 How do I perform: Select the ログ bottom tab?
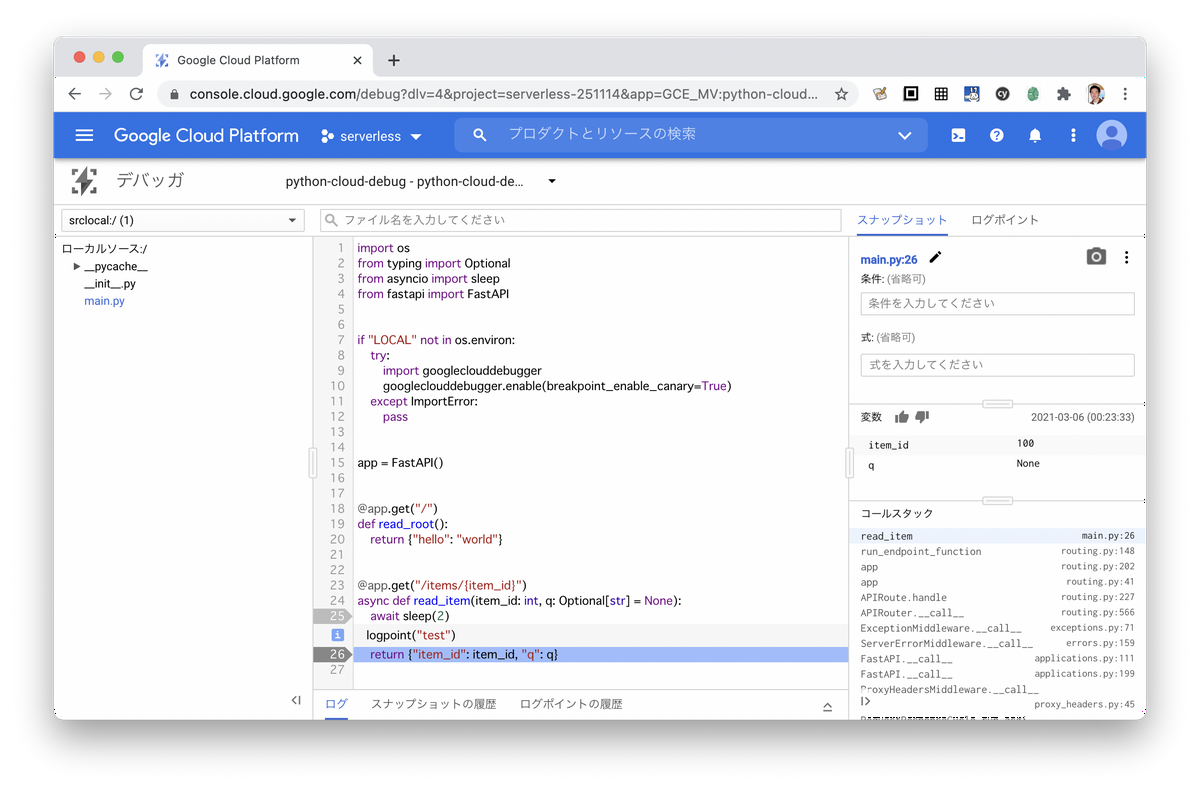pyautogui.click(x=336, y=704)
